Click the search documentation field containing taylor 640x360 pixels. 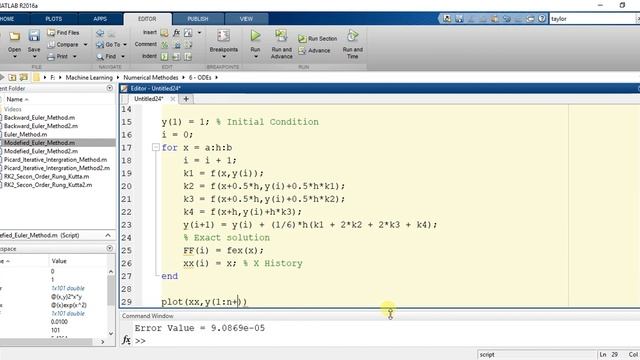pyautogui.click(x=593, y=19)
